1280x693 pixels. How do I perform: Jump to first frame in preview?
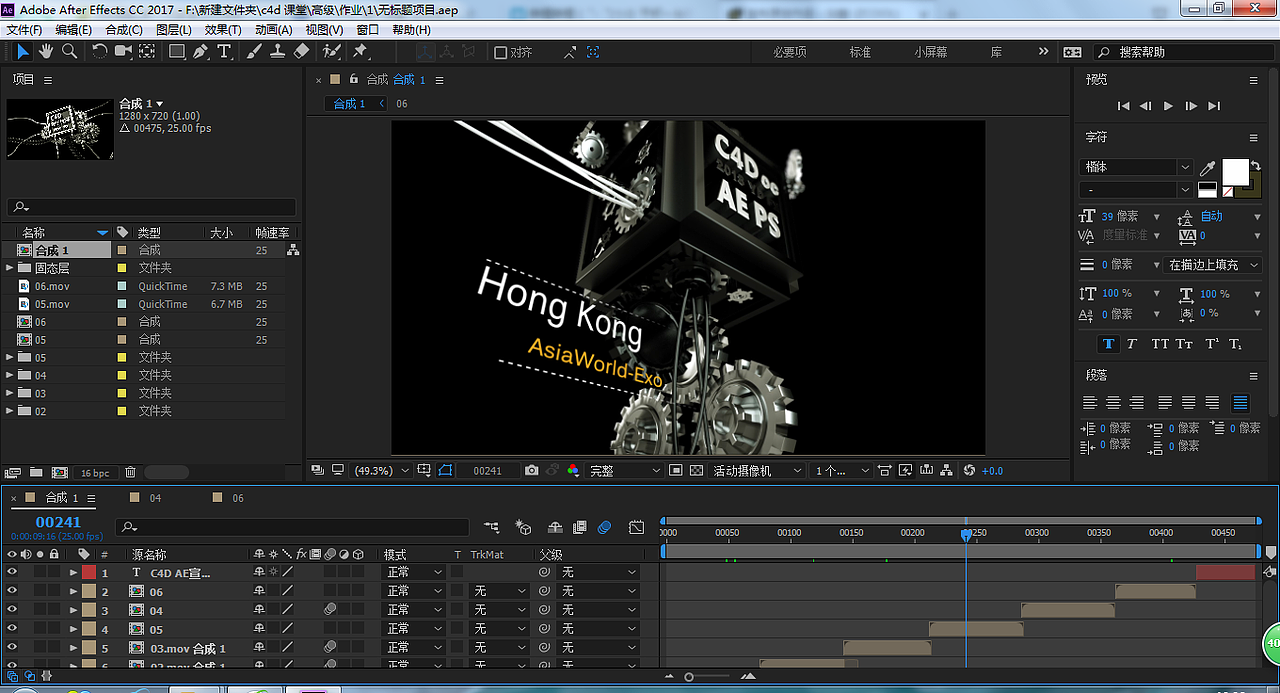(1123, 106)
